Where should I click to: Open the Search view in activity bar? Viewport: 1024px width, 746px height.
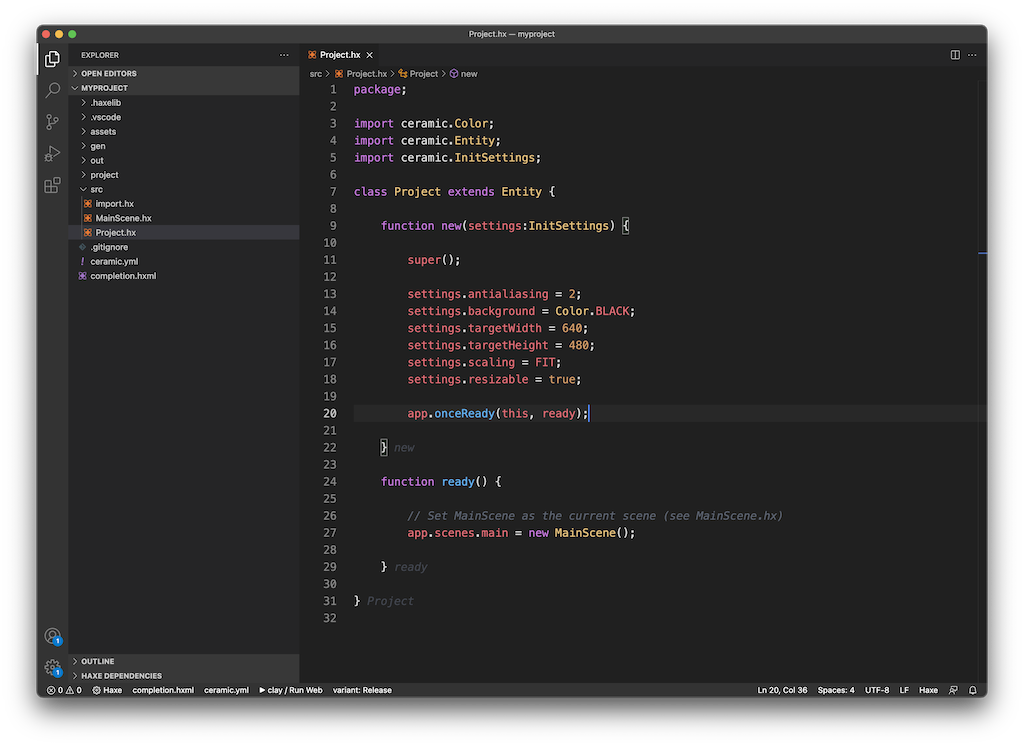52,90
